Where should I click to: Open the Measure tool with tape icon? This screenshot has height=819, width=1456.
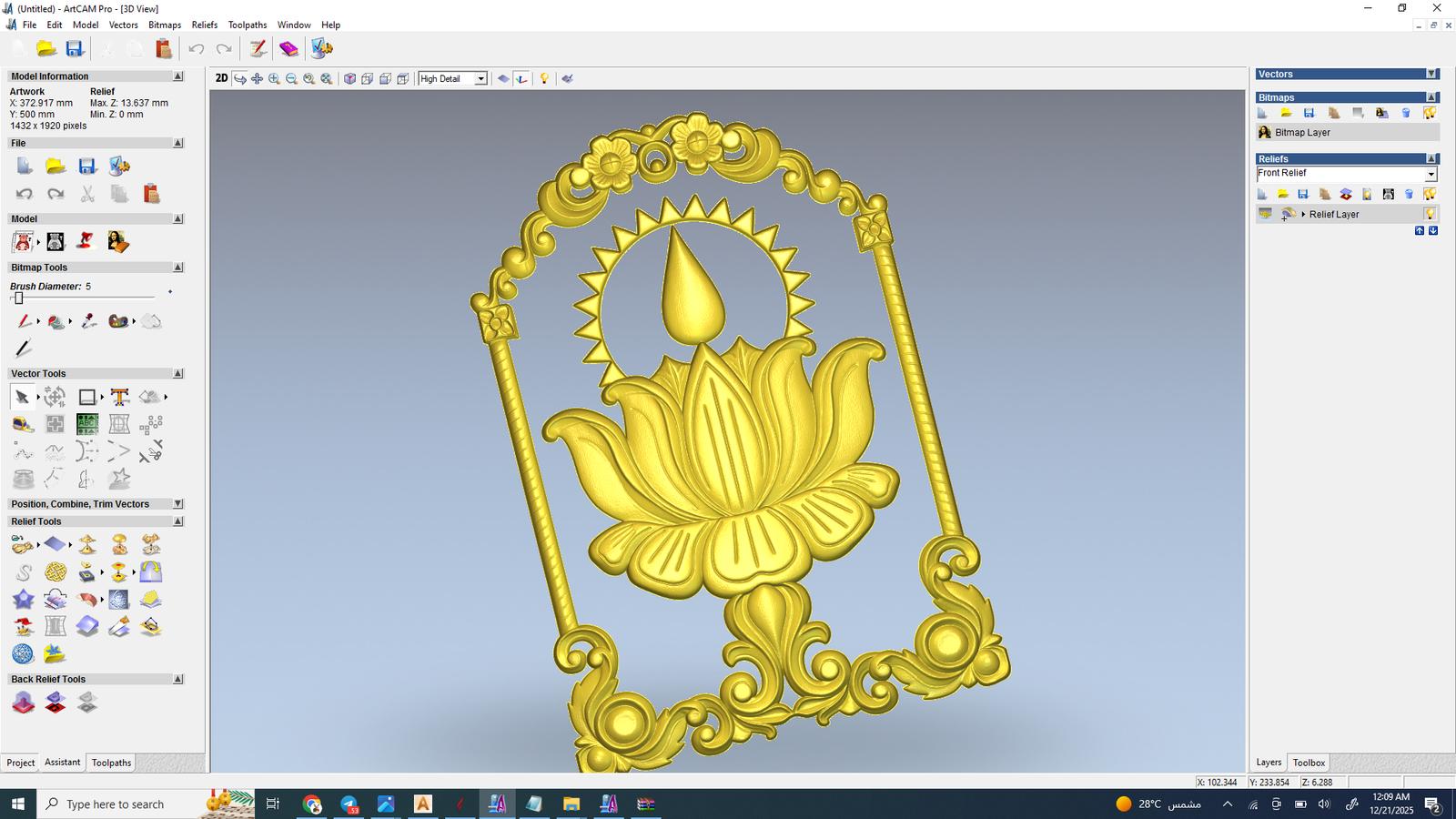point(23,425)
